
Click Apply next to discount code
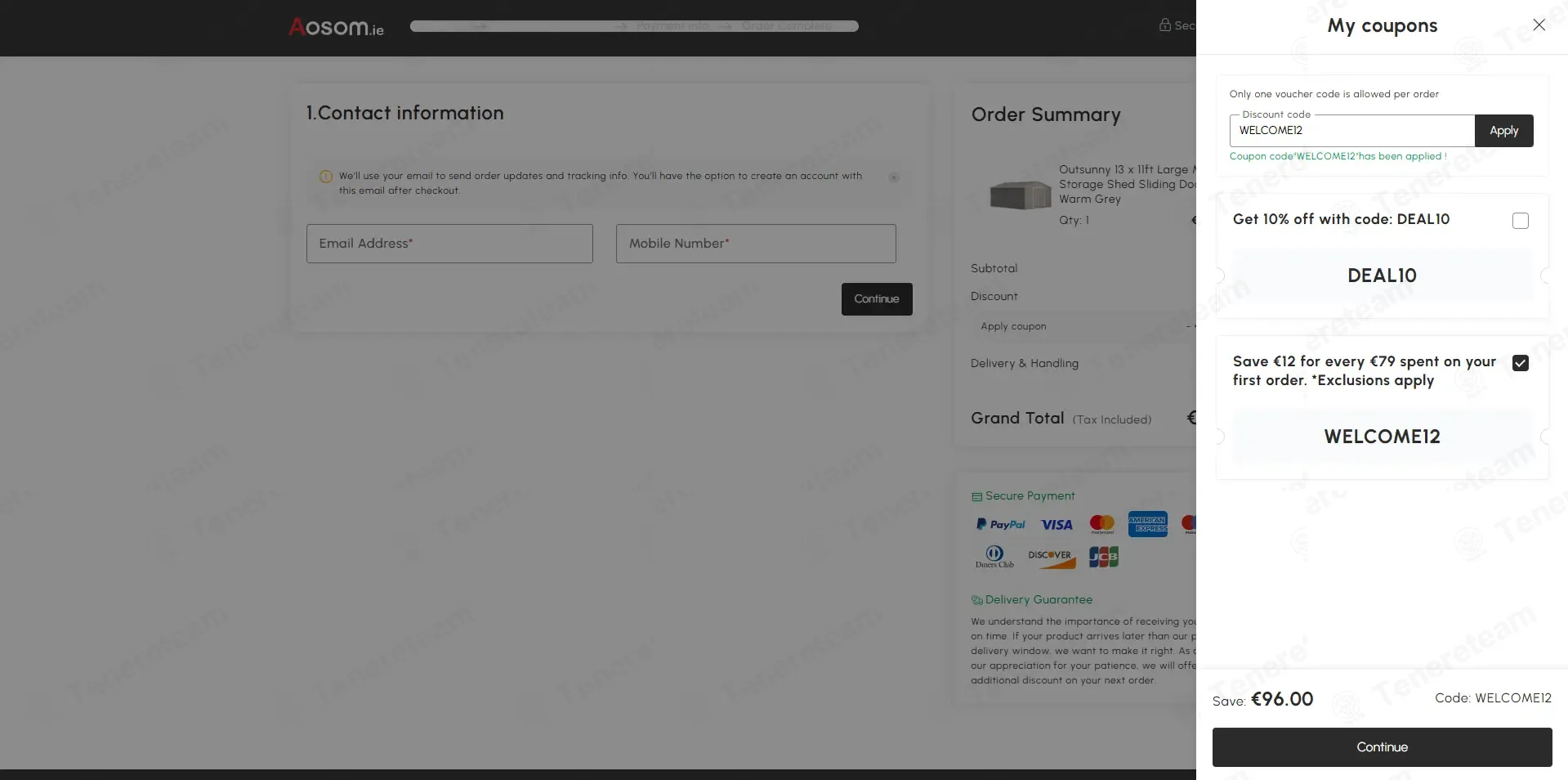(1503, 131)
